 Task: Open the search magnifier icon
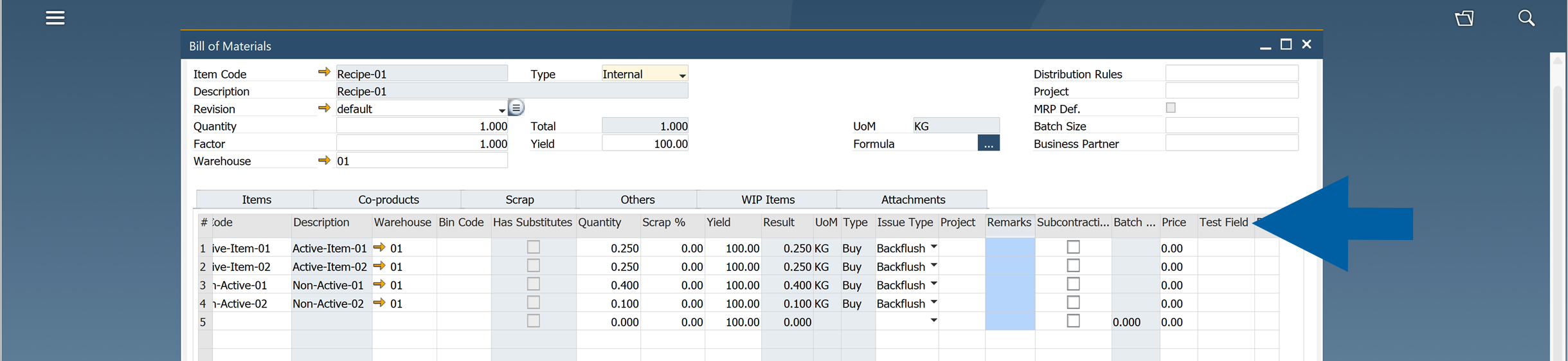pos(1526,18)
